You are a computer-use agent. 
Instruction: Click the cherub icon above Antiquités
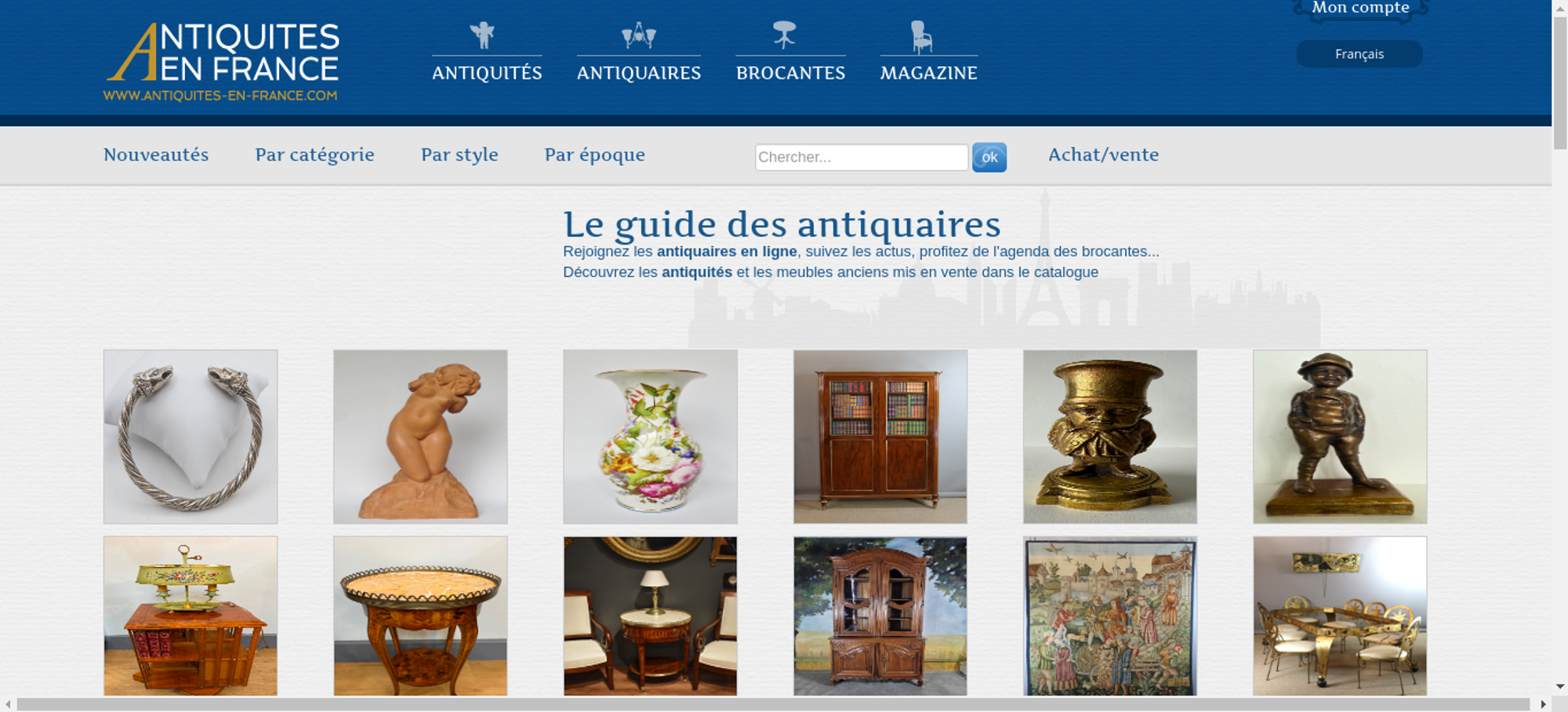482,35
